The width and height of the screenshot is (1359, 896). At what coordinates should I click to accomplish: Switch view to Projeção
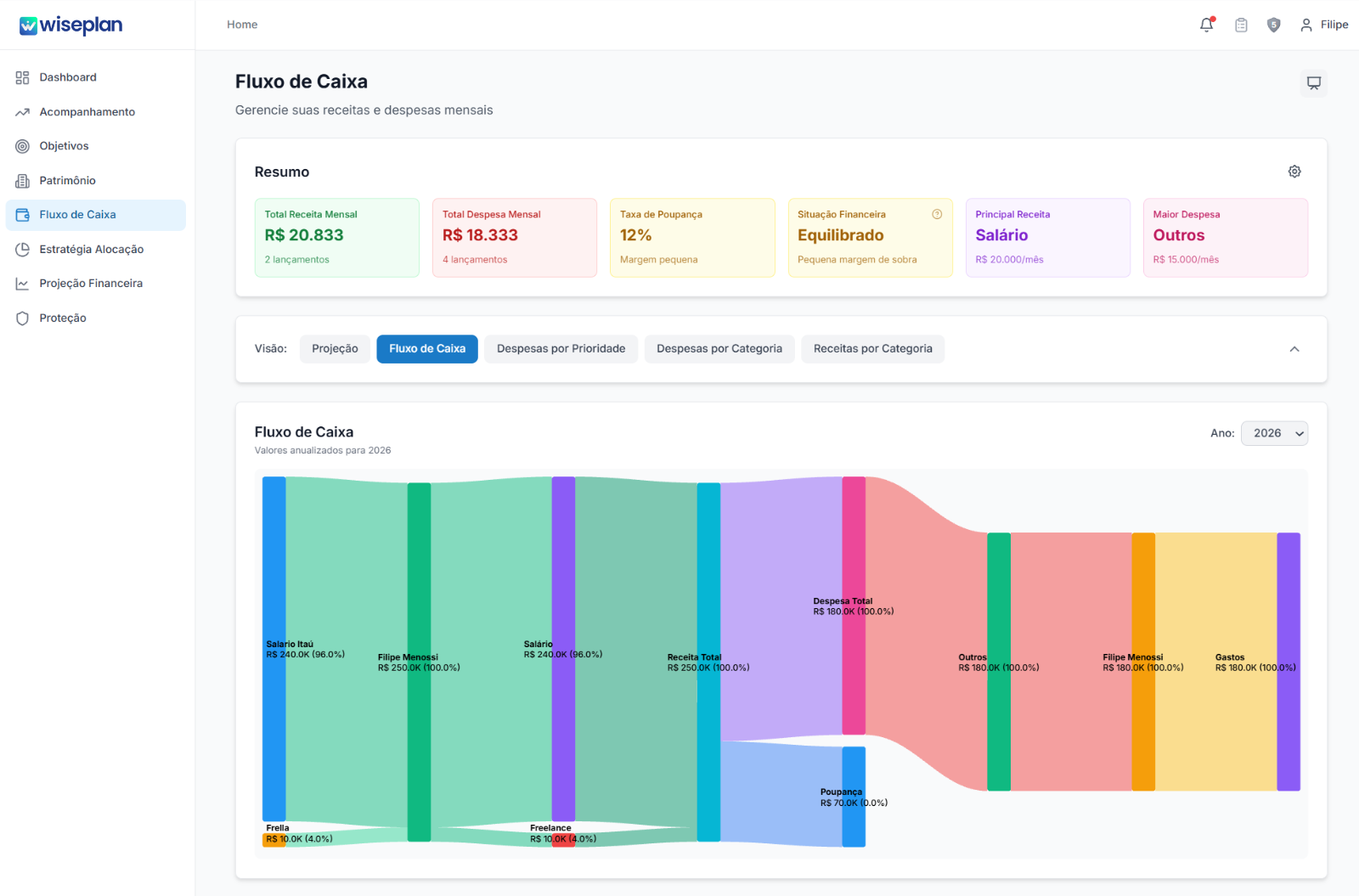(x=335, y=349)
